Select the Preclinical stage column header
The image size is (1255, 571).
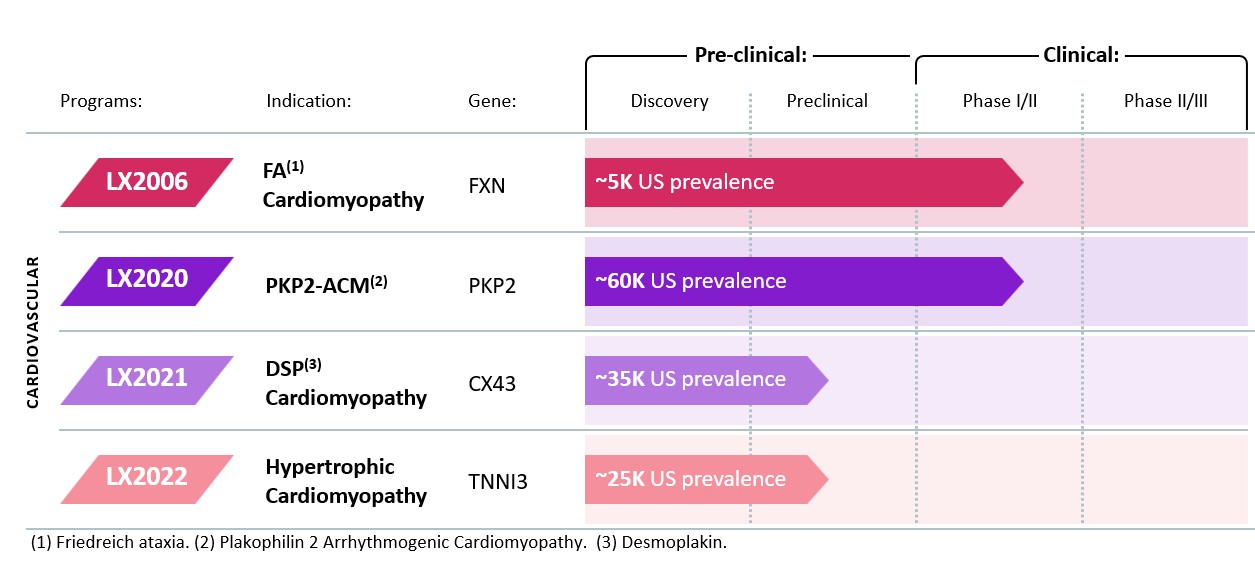827,101
